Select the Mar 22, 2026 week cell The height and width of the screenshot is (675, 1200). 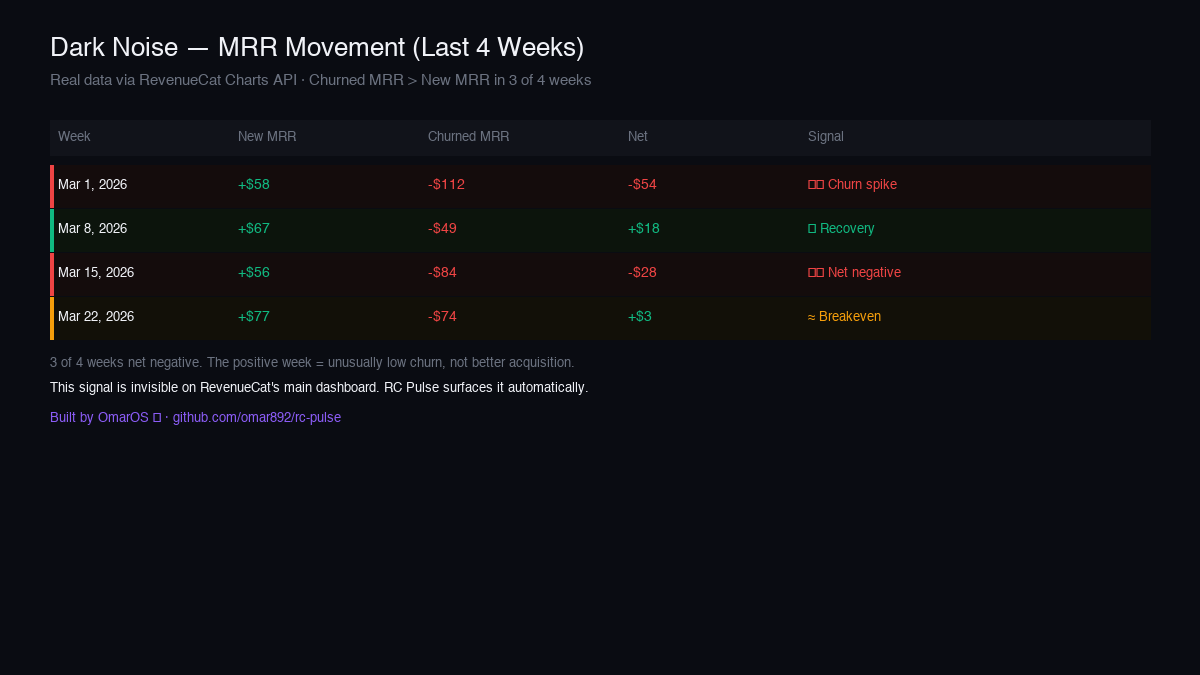pyautogui.click(x=96, y=317)
